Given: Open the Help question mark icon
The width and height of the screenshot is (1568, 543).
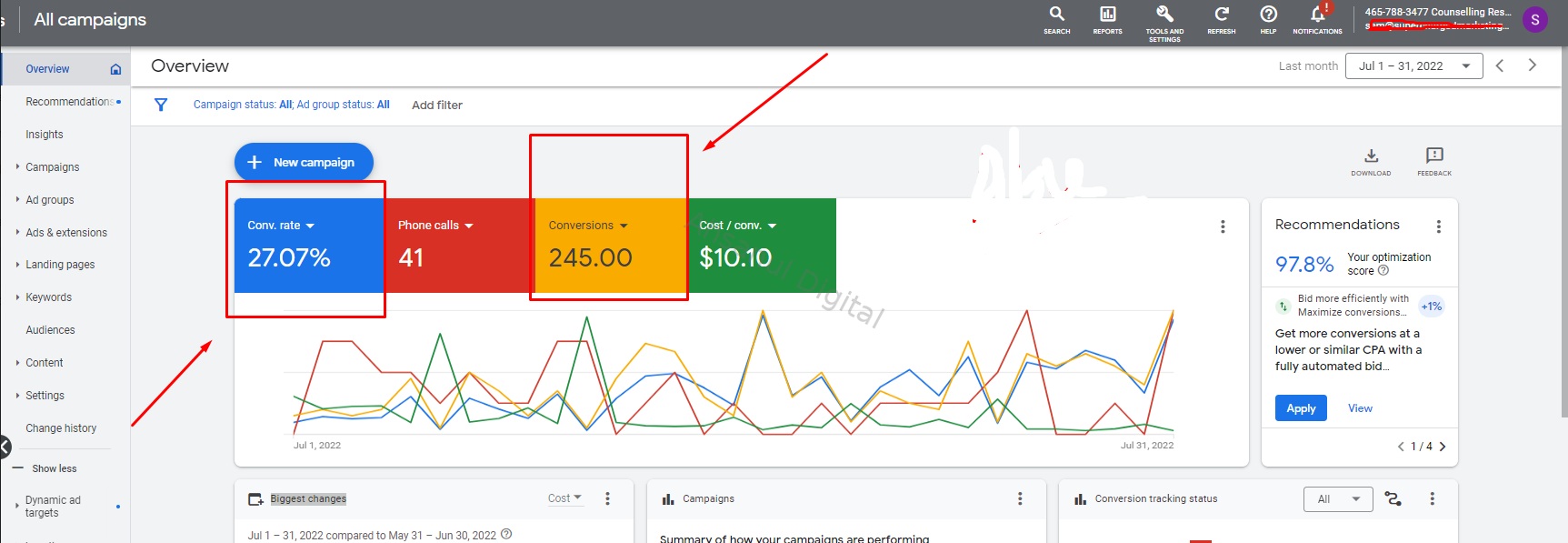Looking at the screenshot, I should pyautogui.click(x=1268, y=19).
